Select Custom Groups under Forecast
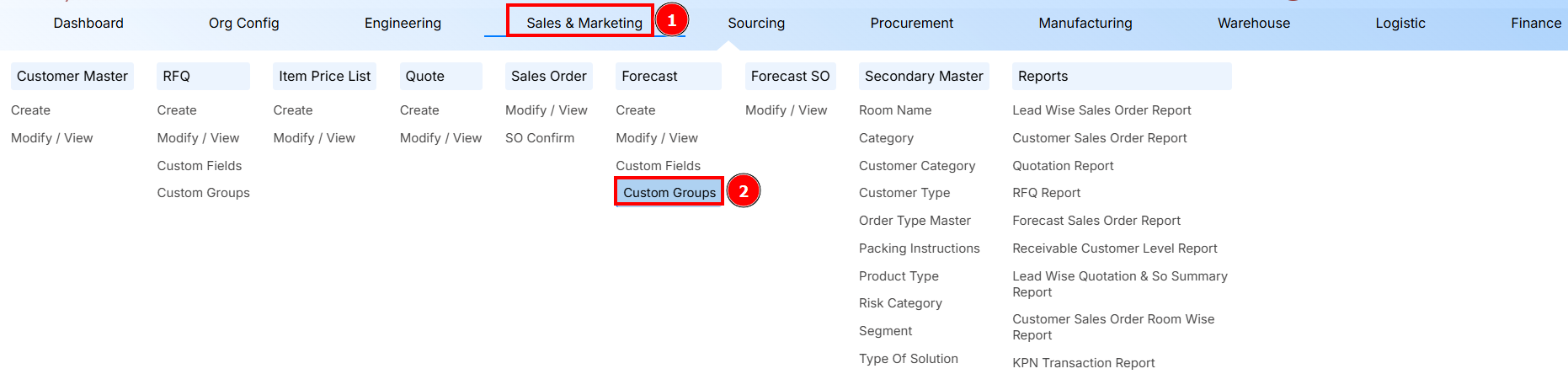This screenshot has width=1568, height=374. pos(669,193)
